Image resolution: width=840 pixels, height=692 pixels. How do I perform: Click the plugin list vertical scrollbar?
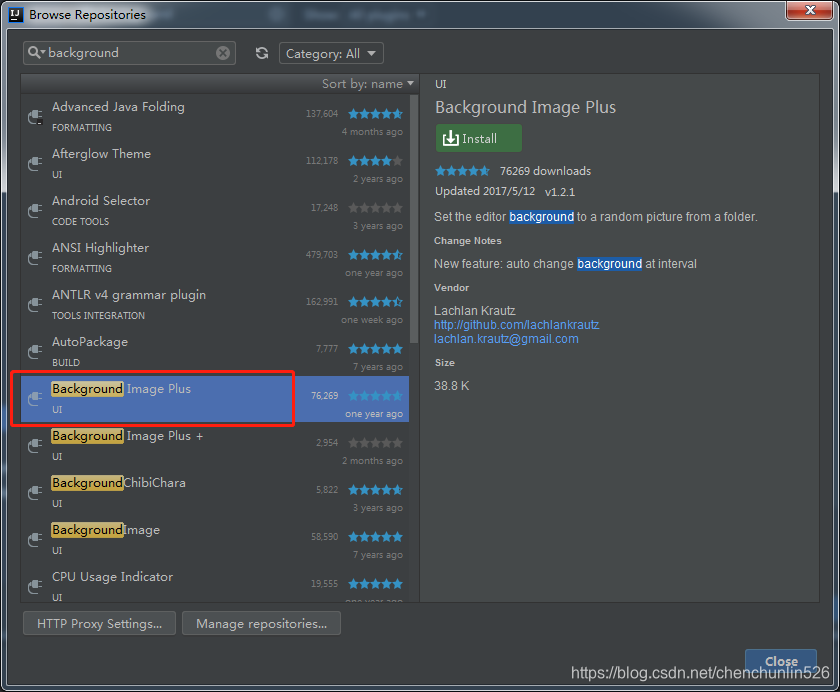pyautogui.click(x=414, y=220)
